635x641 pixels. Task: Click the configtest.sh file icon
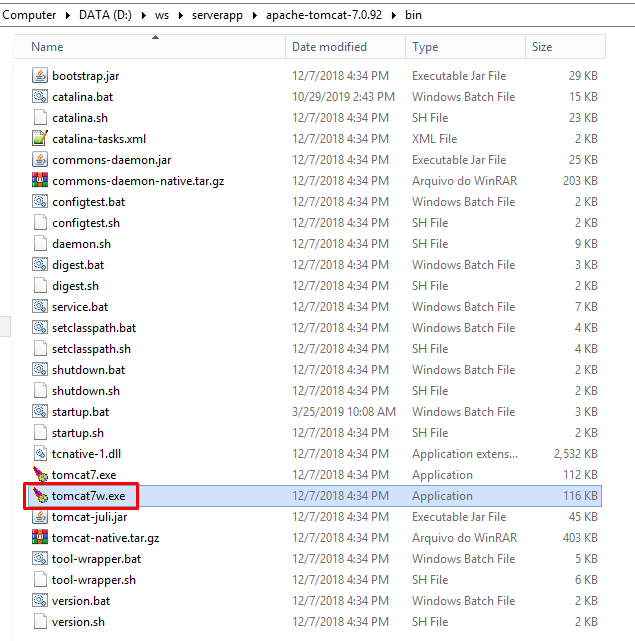40,223
